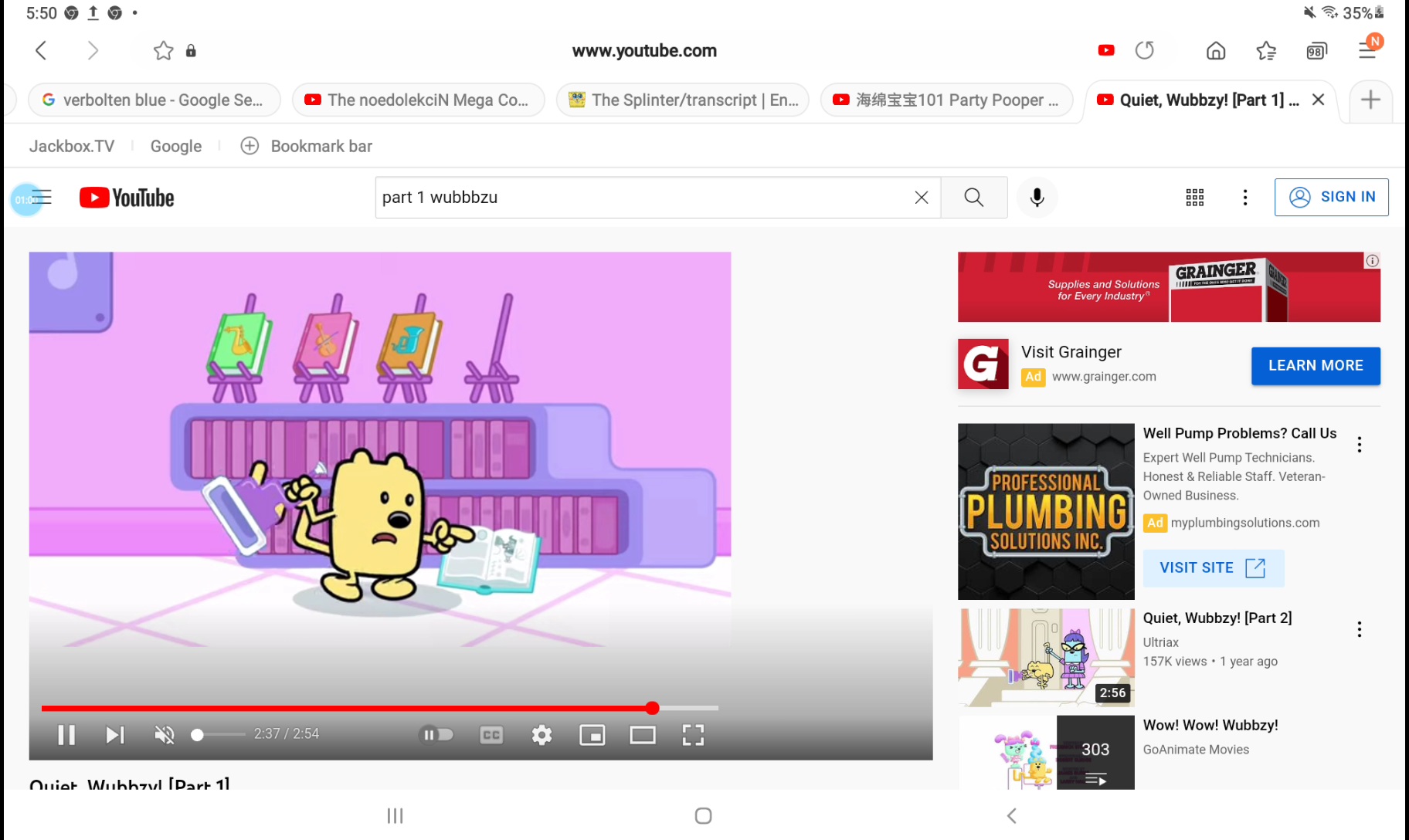1409x840 pixels.
Task: Click the VISIT SITE button
Action: click(x=1214, y=568)
